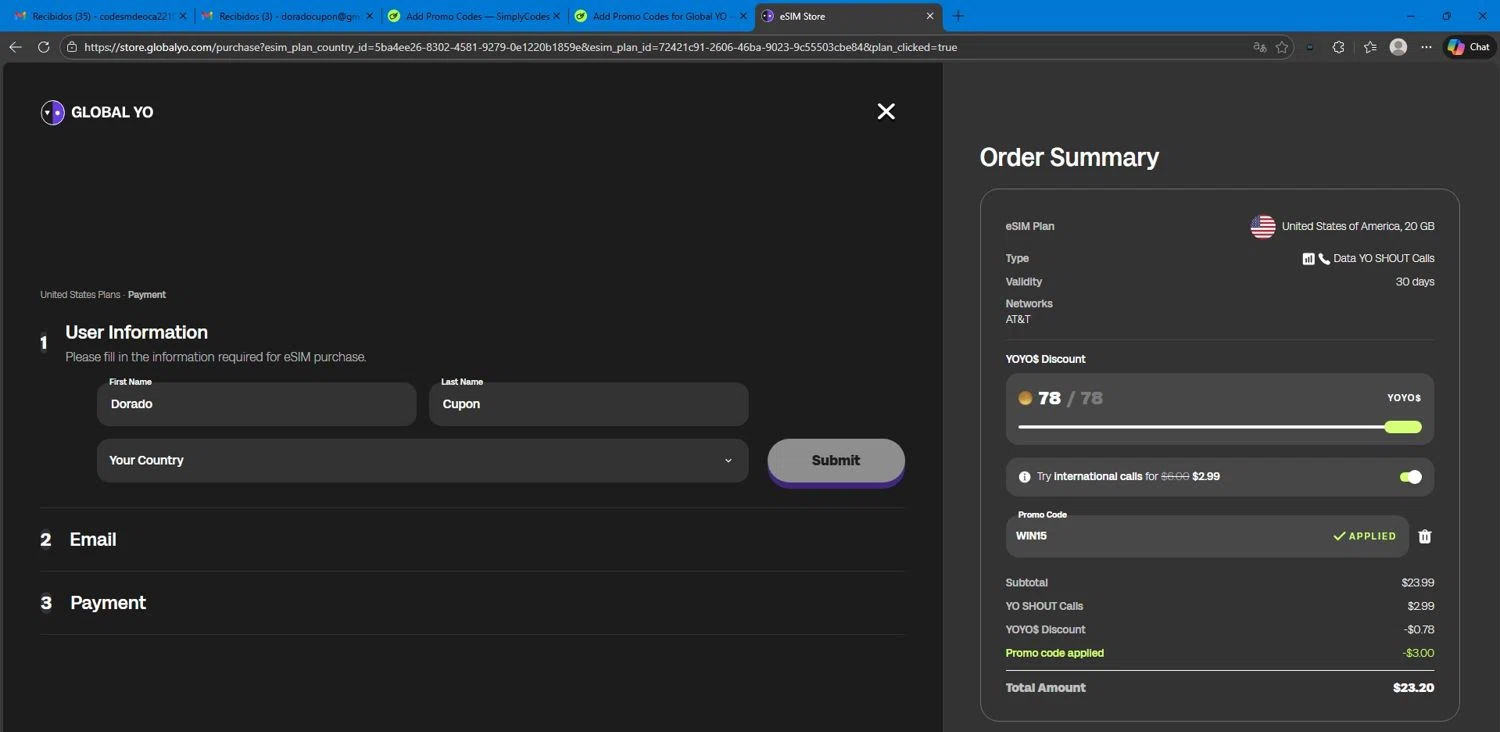This screenshot has height=732, width=1500.
Task: Click the Submit button
Action: click(x=836, y=461)
